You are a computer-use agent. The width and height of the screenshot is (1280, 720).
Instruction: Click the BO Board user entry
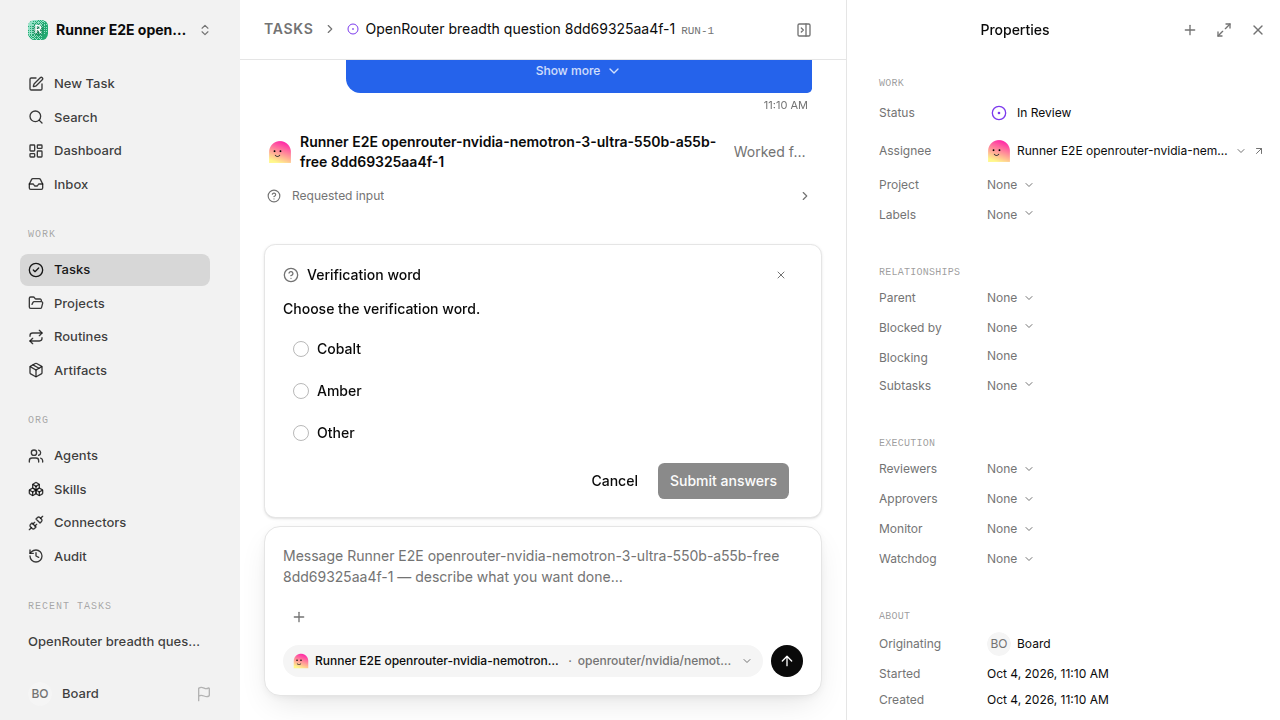pyautogui.click(x=64, y=694)
